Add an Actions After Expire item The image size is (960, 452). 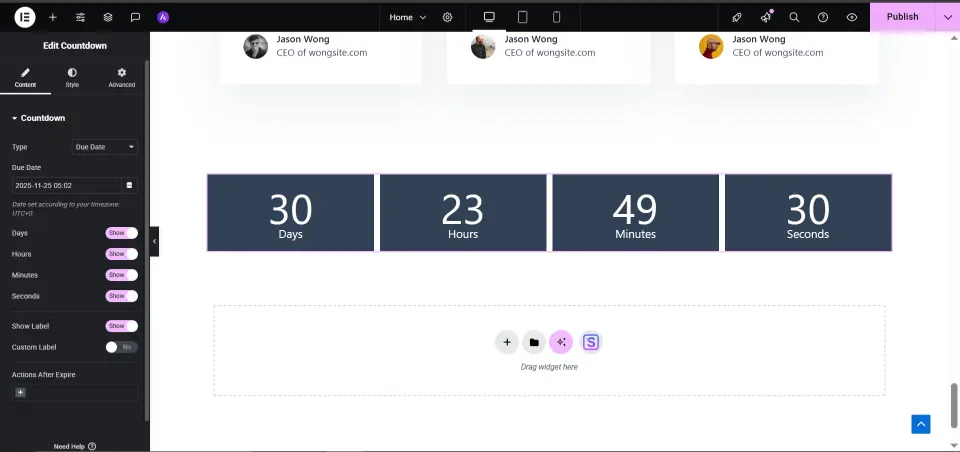click(20, 393)
